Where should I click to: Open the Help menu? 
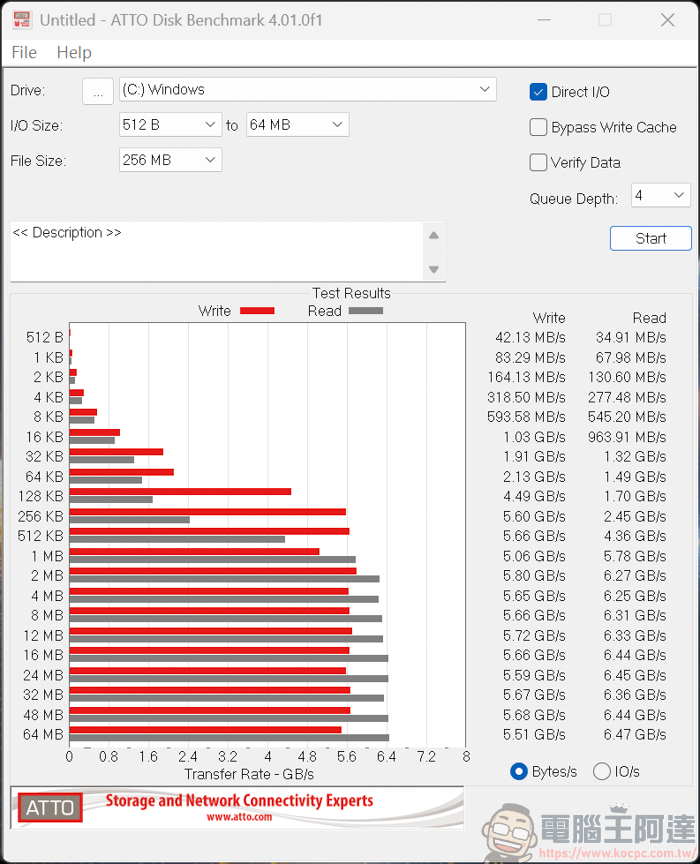[74, 53]
